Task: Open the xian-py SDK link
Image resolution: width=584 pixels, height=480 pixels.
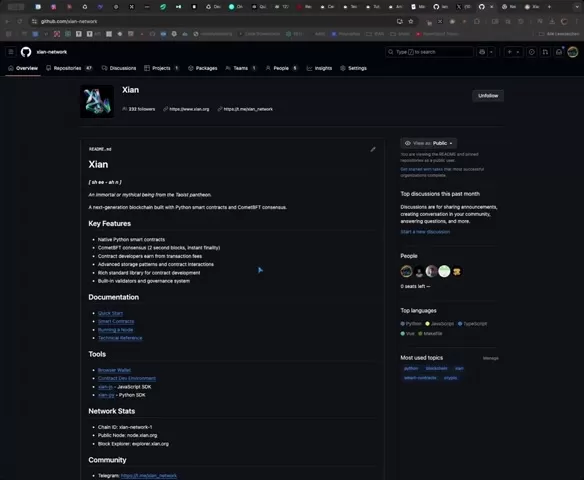Action: pyautogui.click(x=106, y=395)
